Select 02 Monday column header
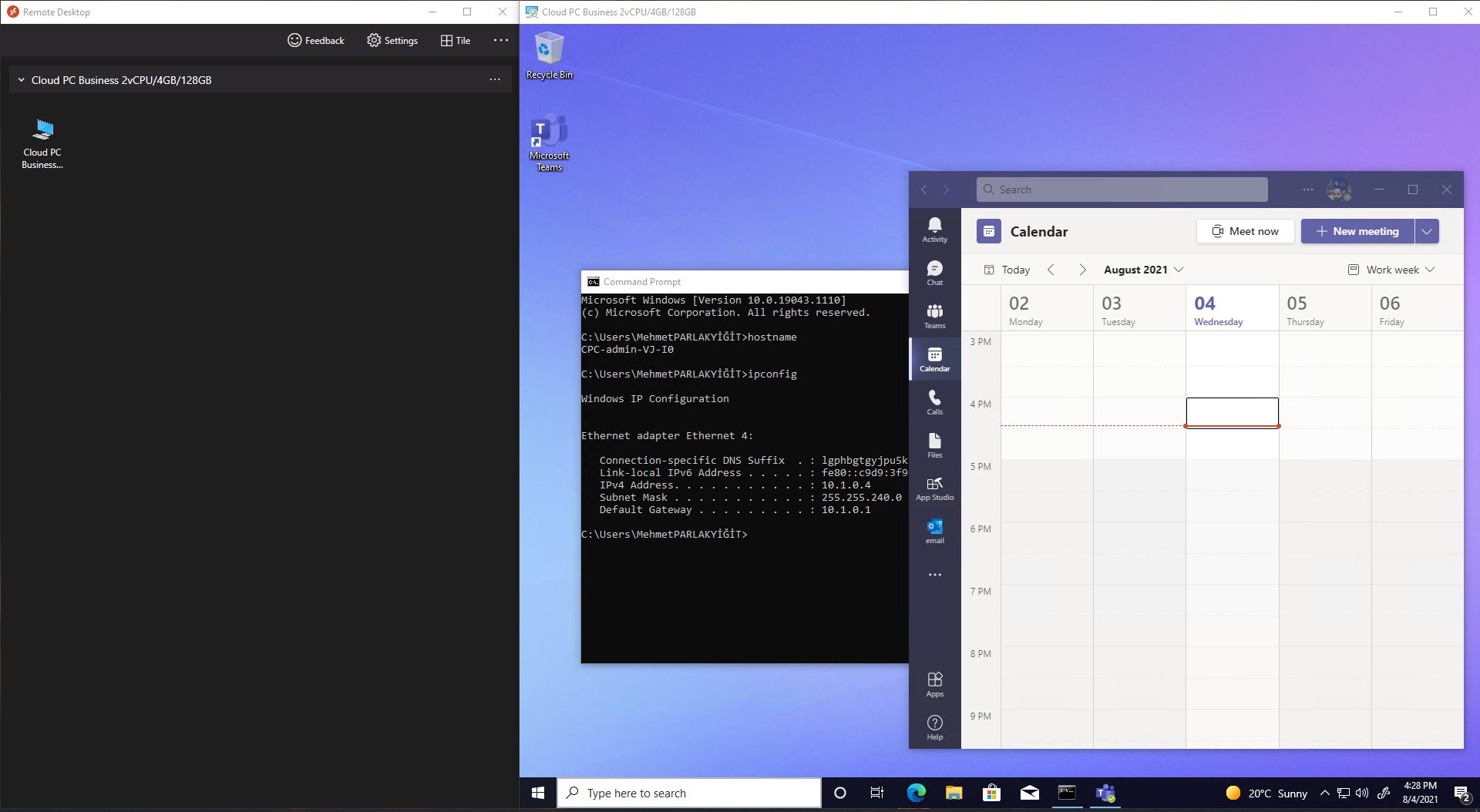The width and height of the screenshot is (1480, 812). coord(1047,310)
